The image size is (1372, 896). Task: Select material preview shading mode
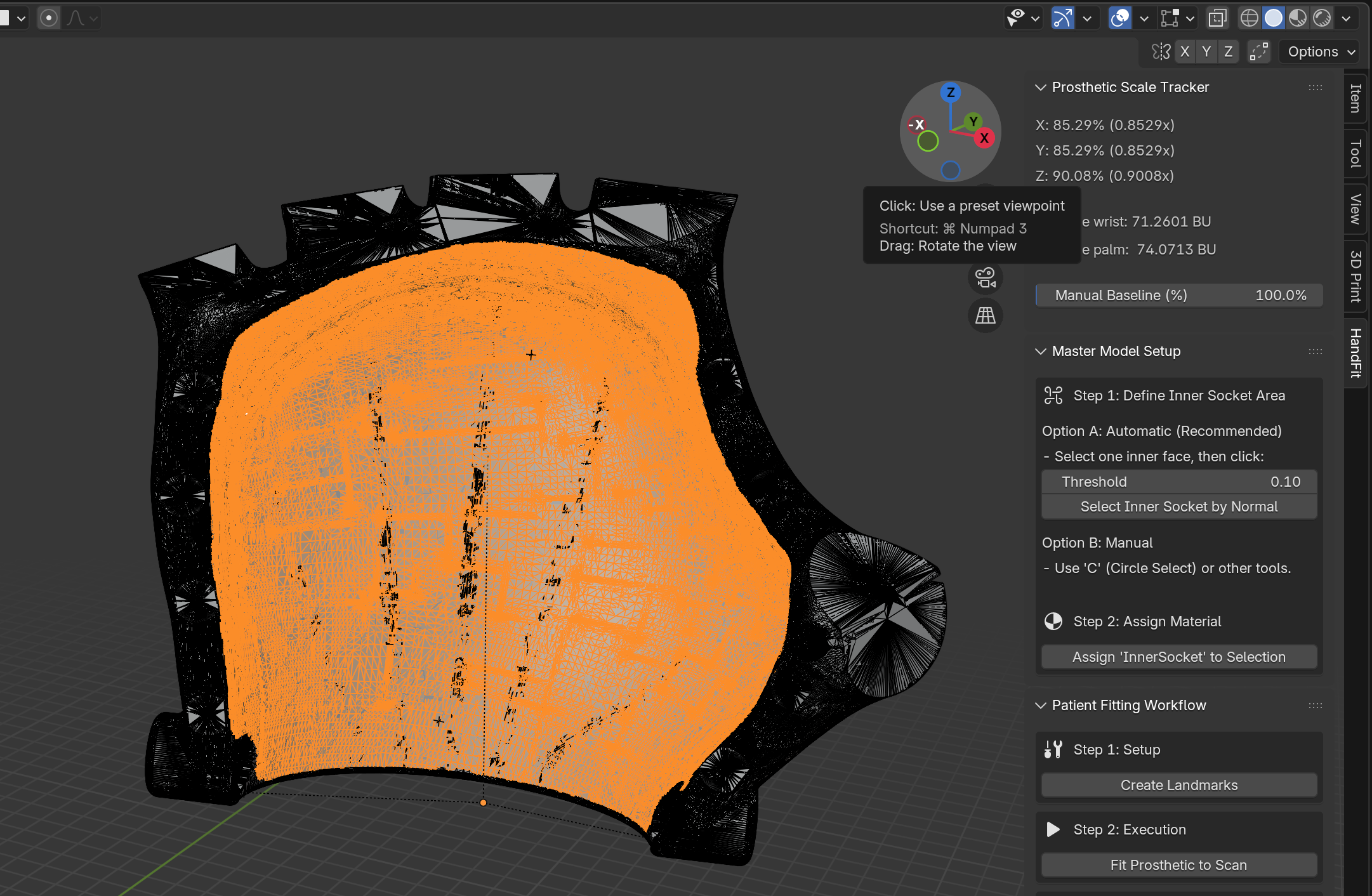tap(1298, 18)
